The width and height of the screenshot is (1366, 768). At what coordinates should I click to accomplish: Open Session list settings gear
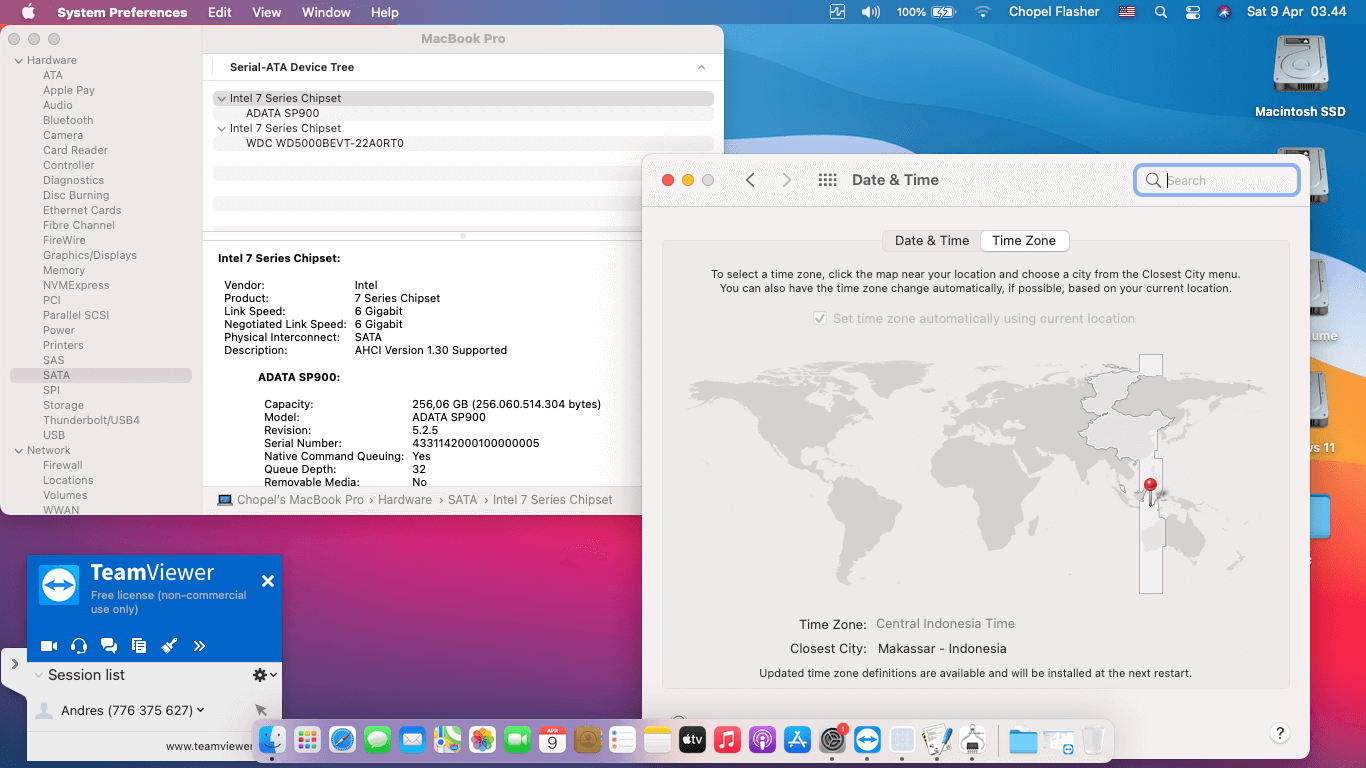(258, 674)
